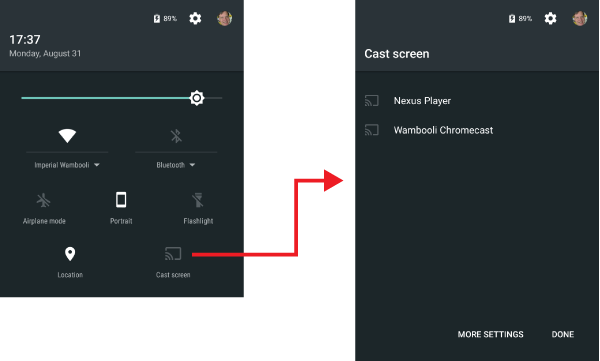The width and height of the screenshot is (600, 361).
Task: Tap DONE button
Action: [x=562, y=334]
